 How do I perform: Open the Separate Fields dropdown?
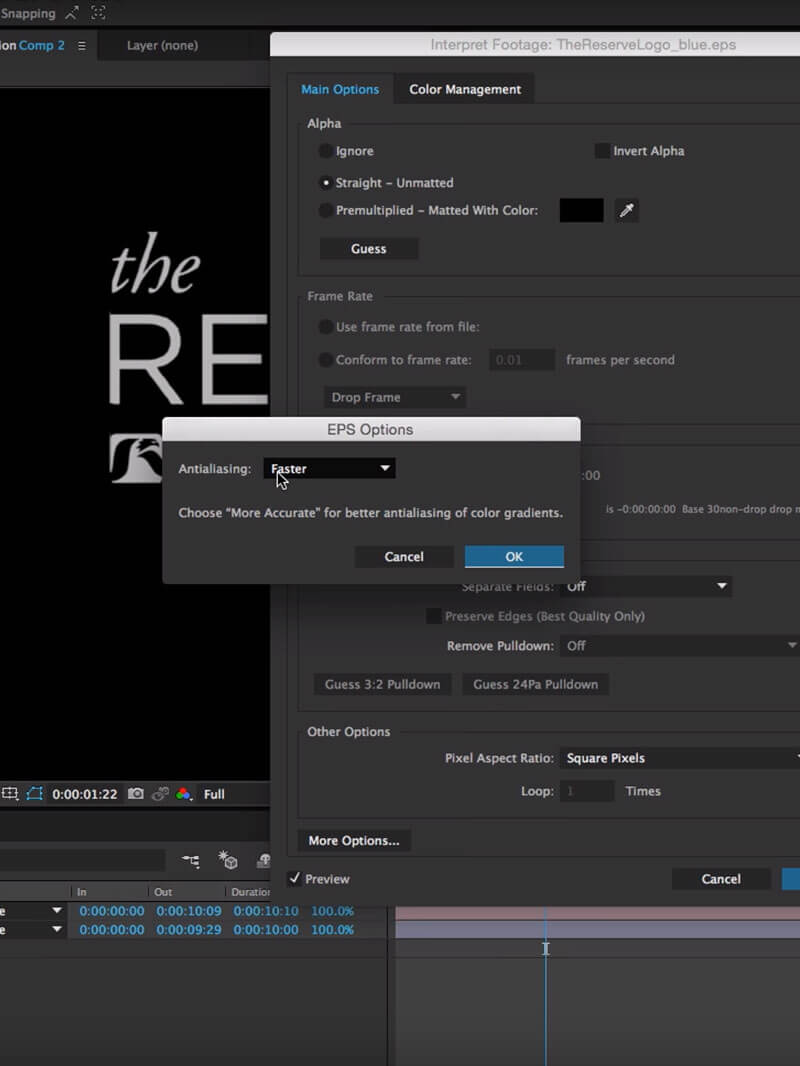[x=646, y=586]
